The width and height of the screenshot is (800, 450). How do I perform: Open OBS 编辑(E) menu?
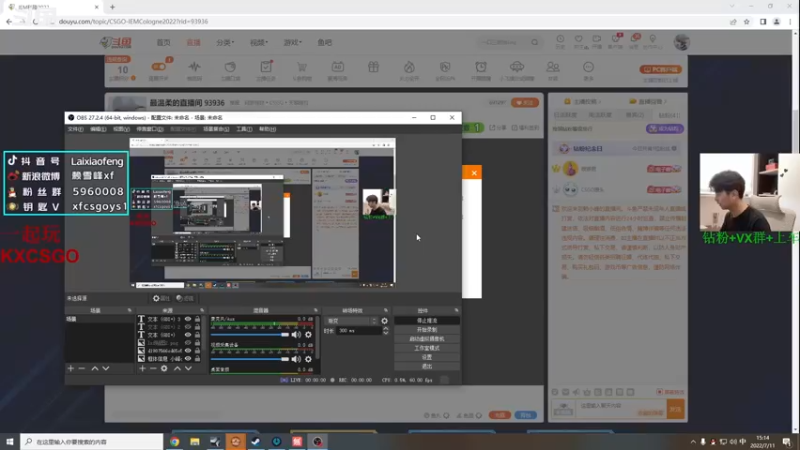[98, 130]
